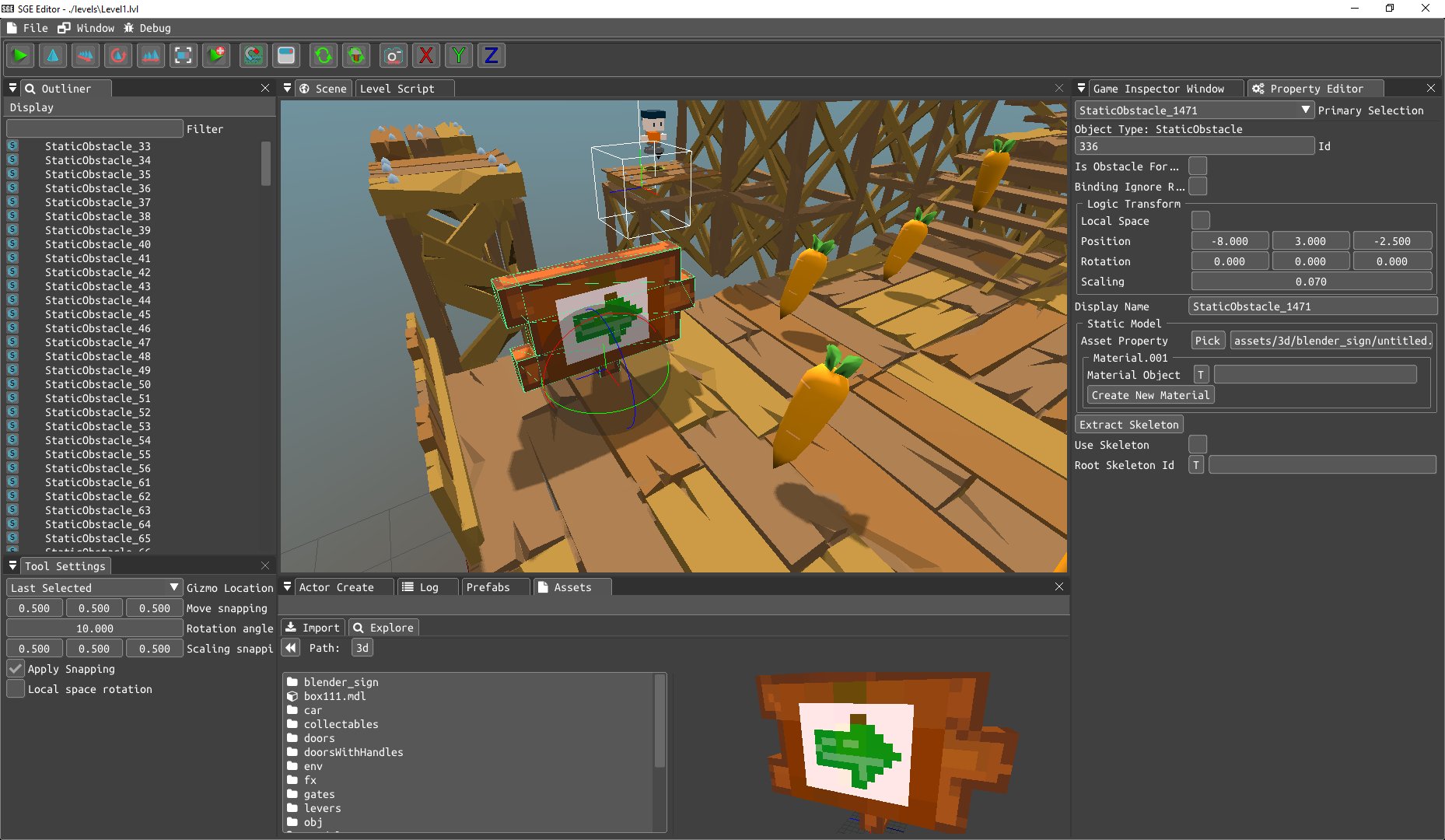The image size is (1445, 840).
Task: Open the StaticObstacle_1471 primary selection dropdown
Action: pyautogui.click(x=1195, y=110)
